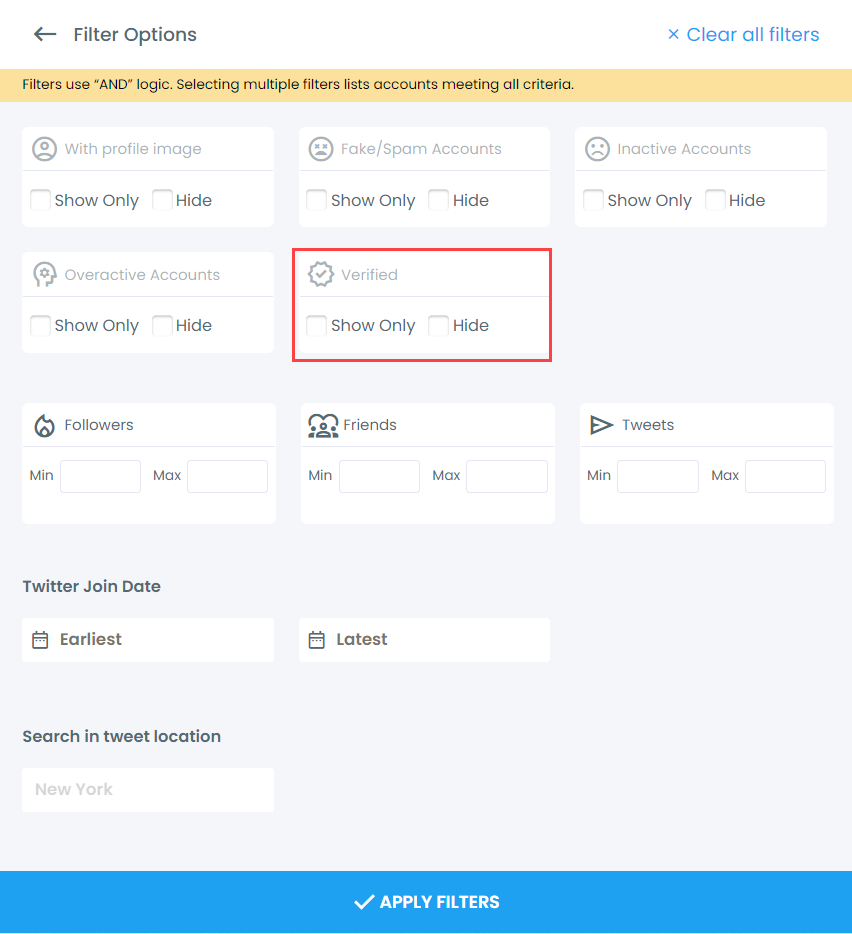The image size is (852, 934).
Task: Click the Tweets paper plane icon
Action: 602,424
